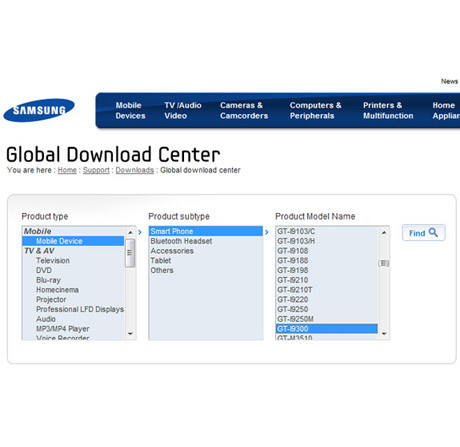Follow the Downloads breadcrumb link
Screen dimensions: 460x447
tap(135, 170)
